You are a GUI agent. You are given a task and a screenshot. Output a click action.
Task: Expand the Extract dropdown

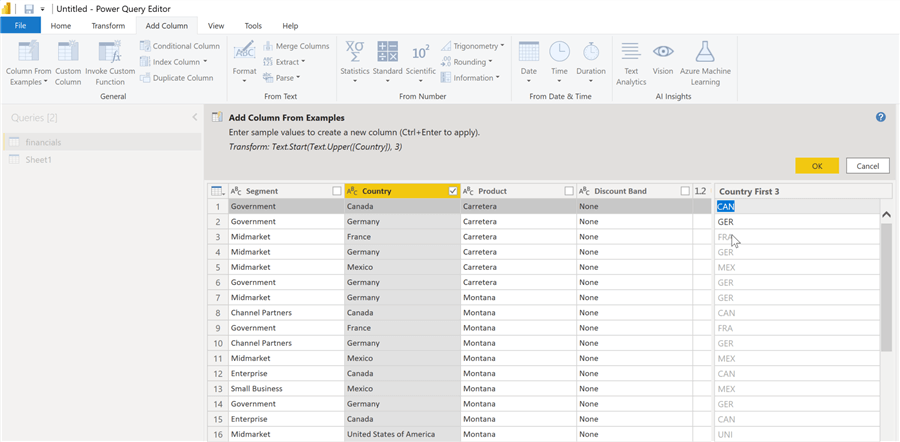[x=289, y=62]
